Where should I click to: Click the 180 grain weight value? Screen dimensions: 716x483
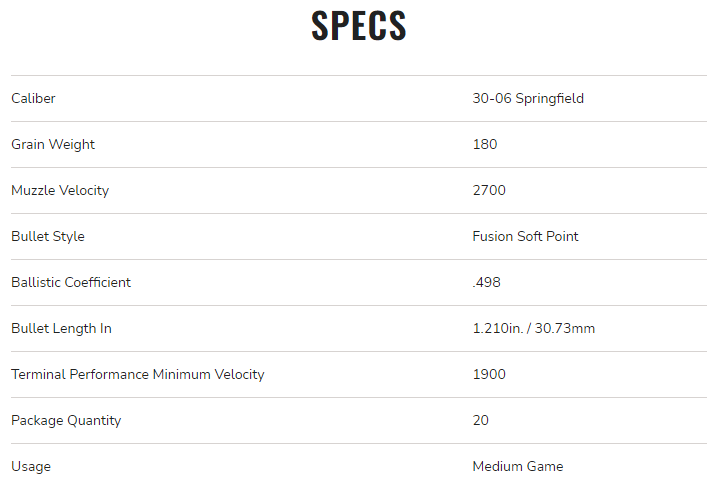pyautogui.click(x=484, y=144)
